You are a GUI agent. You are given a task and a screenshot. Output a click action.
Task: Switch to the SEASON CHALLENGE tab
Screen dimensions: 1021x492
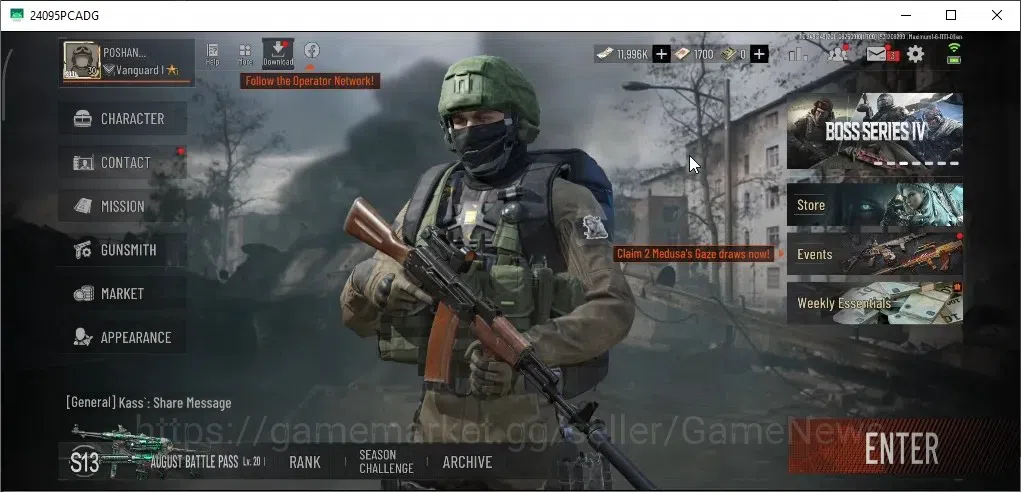pyautogui.click(x=386, y=461)
